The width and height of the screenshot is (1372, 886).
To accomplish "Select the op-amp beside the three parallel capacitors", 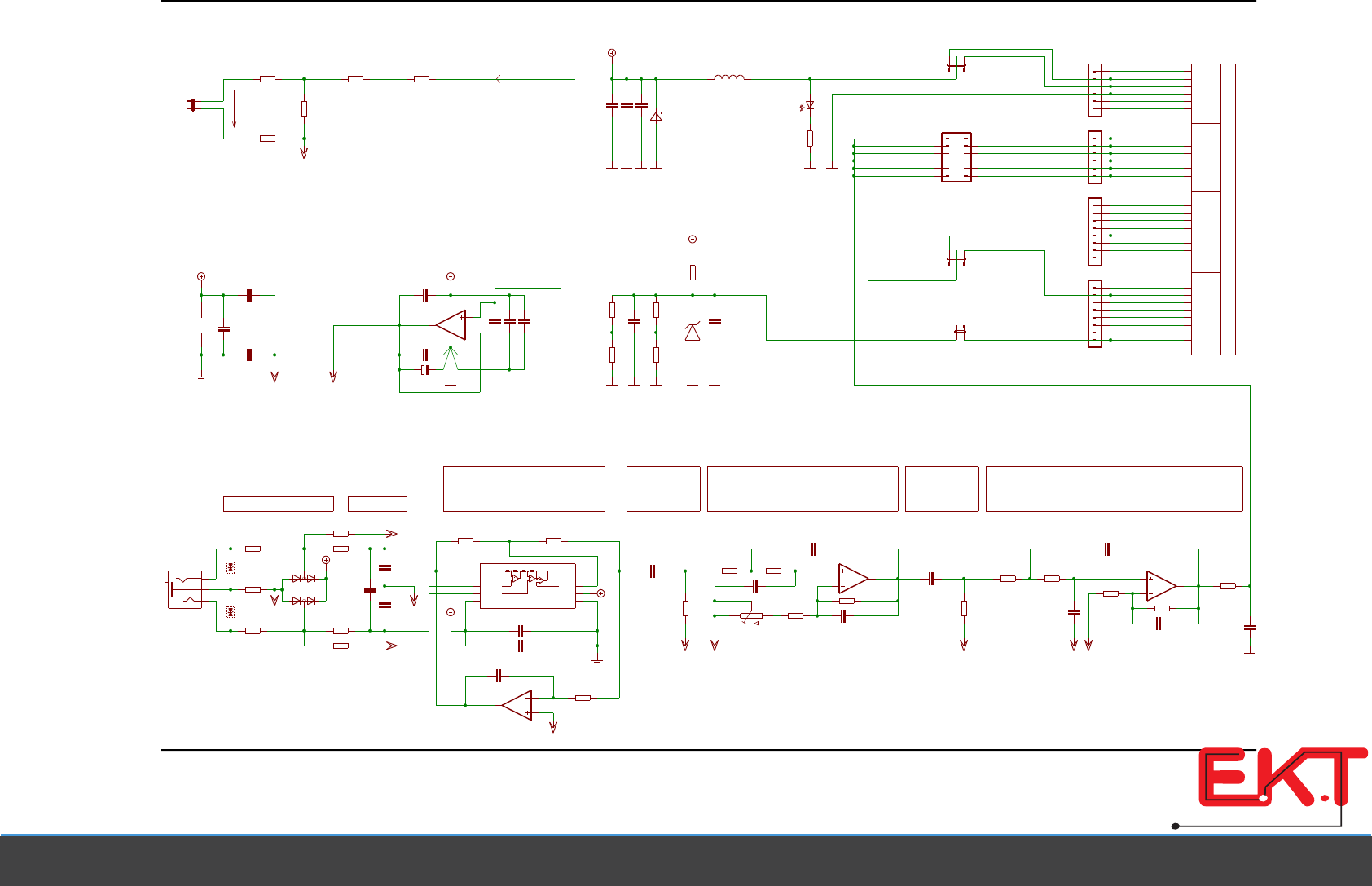I will point(451,324).
